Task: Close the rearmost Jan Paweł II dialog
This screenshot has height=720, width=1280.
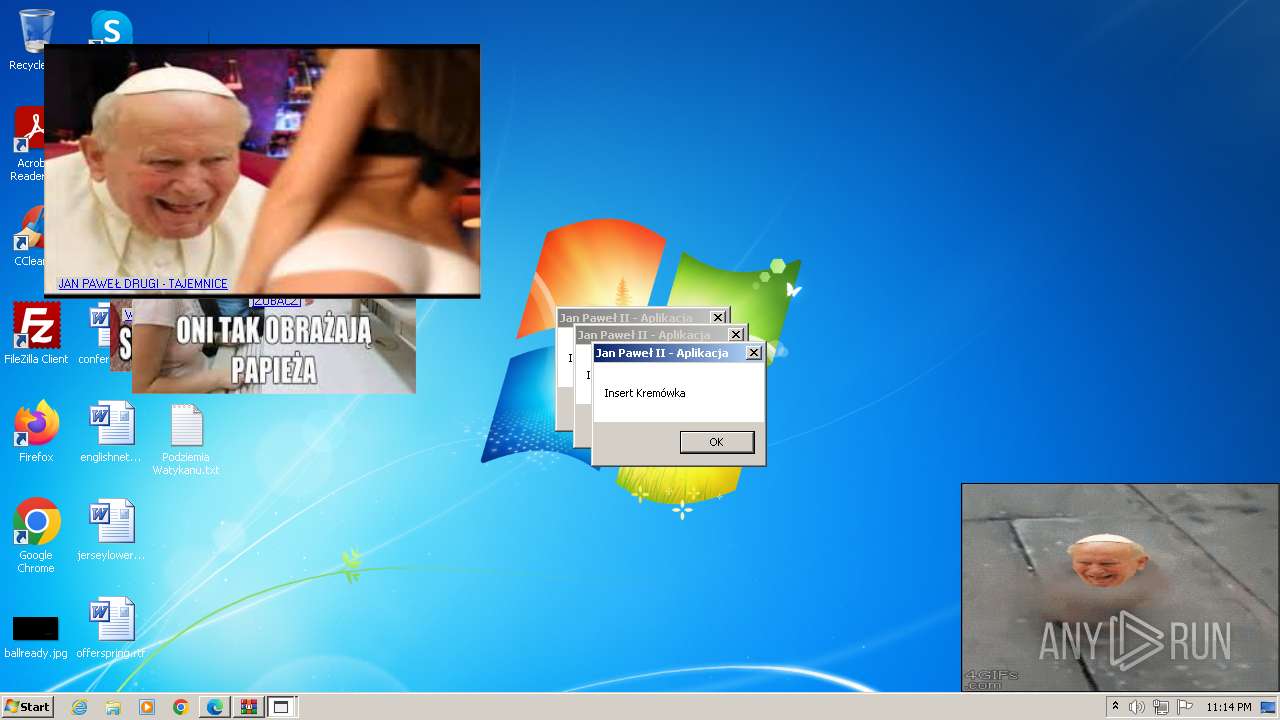Action: point(718,318)
